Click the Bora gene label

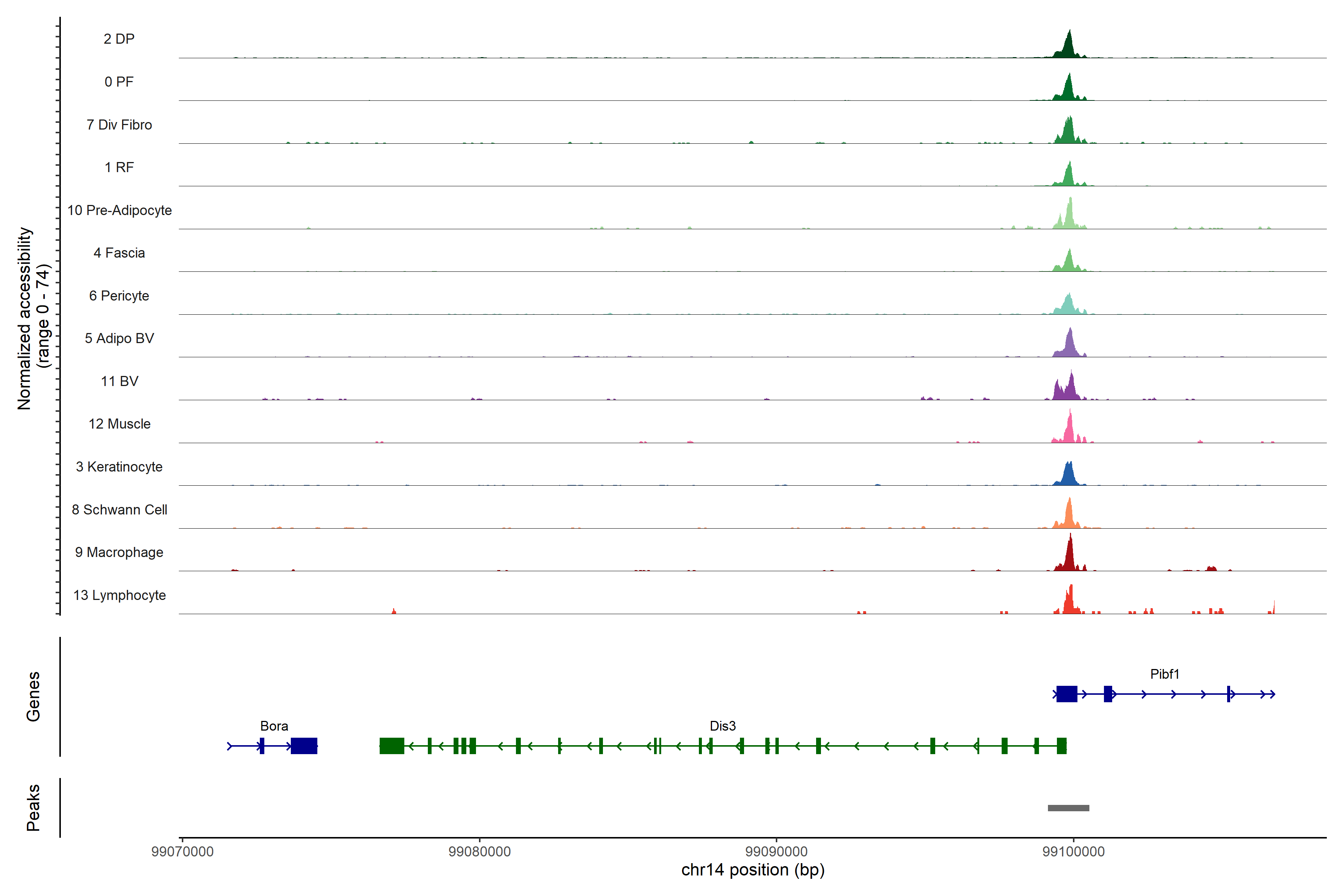(x=274, y=726)
